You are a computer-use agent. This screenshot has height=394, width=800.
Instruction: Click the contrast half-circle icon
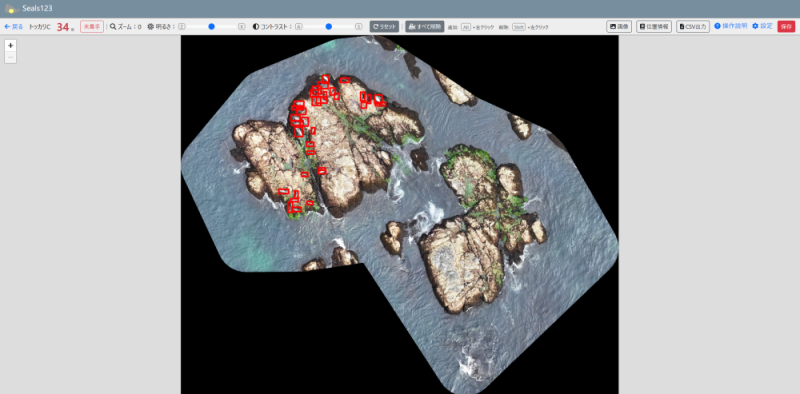[256, 27]
